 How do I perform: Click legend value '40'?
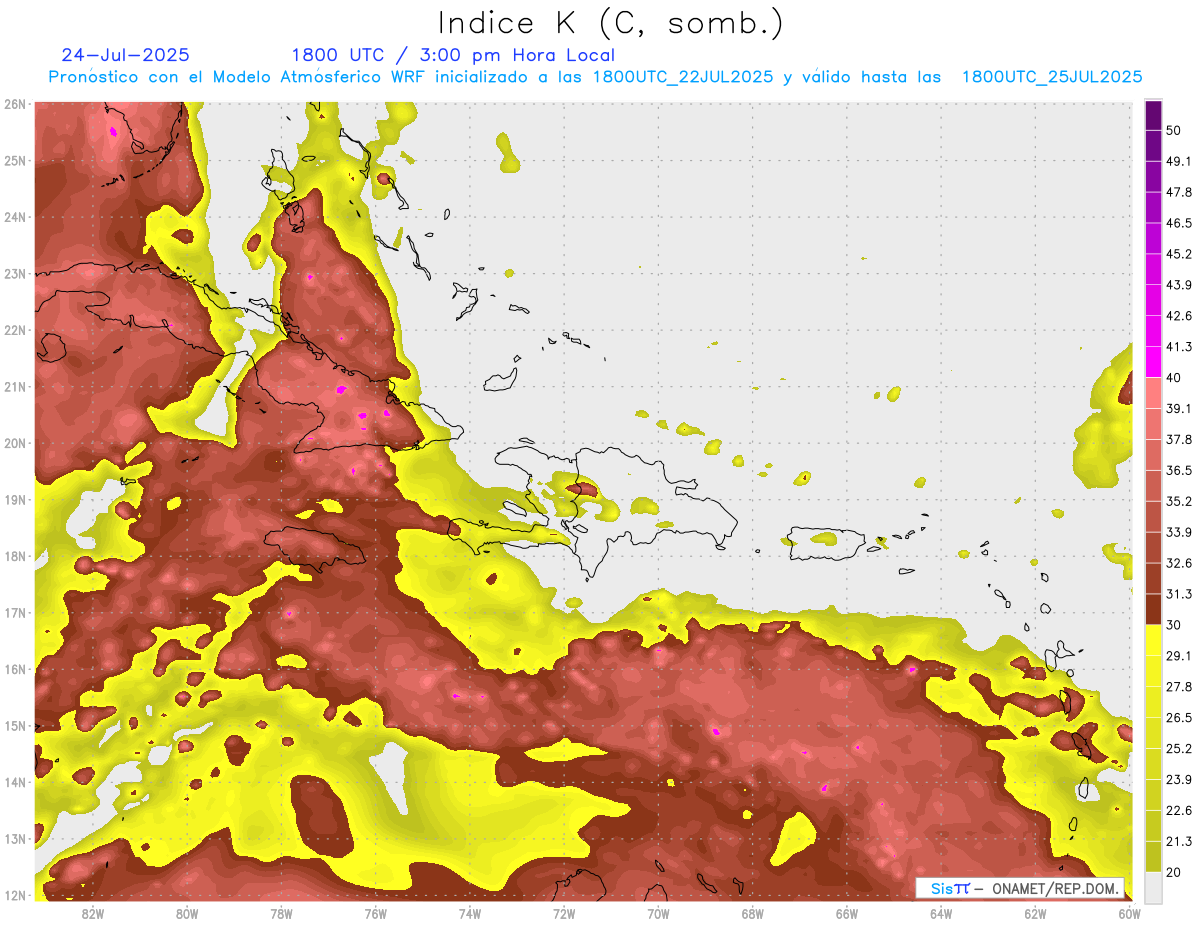click(1174, 377)
